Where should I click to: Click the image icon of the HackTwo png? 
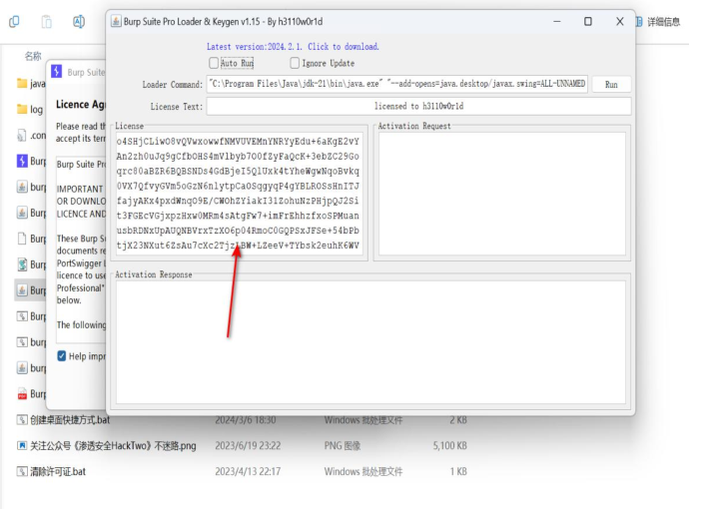22,445
